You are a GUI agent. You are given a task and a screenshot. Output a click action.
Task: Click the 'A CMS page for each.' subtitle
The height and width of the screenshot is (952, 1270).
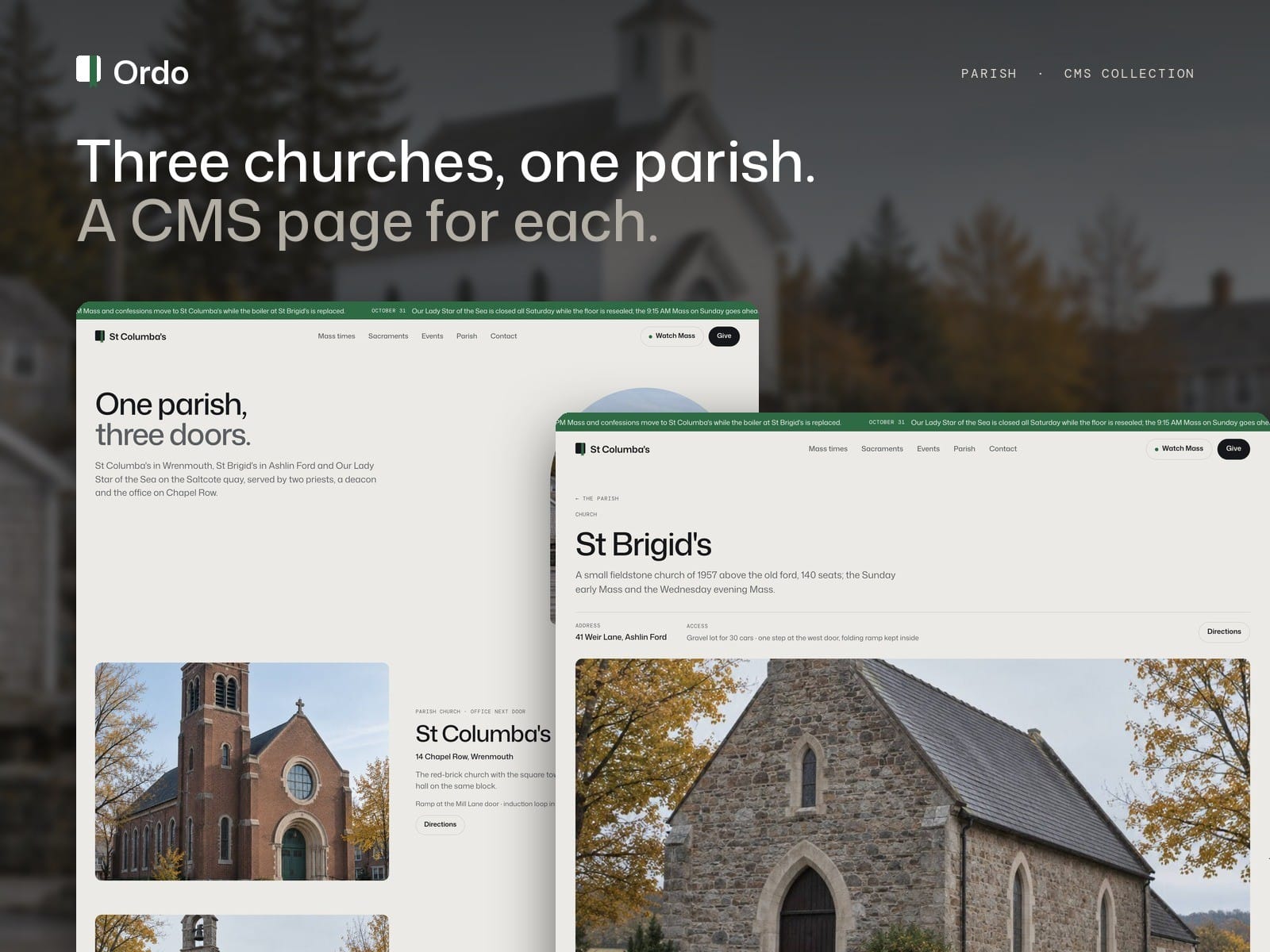(368, 221)
